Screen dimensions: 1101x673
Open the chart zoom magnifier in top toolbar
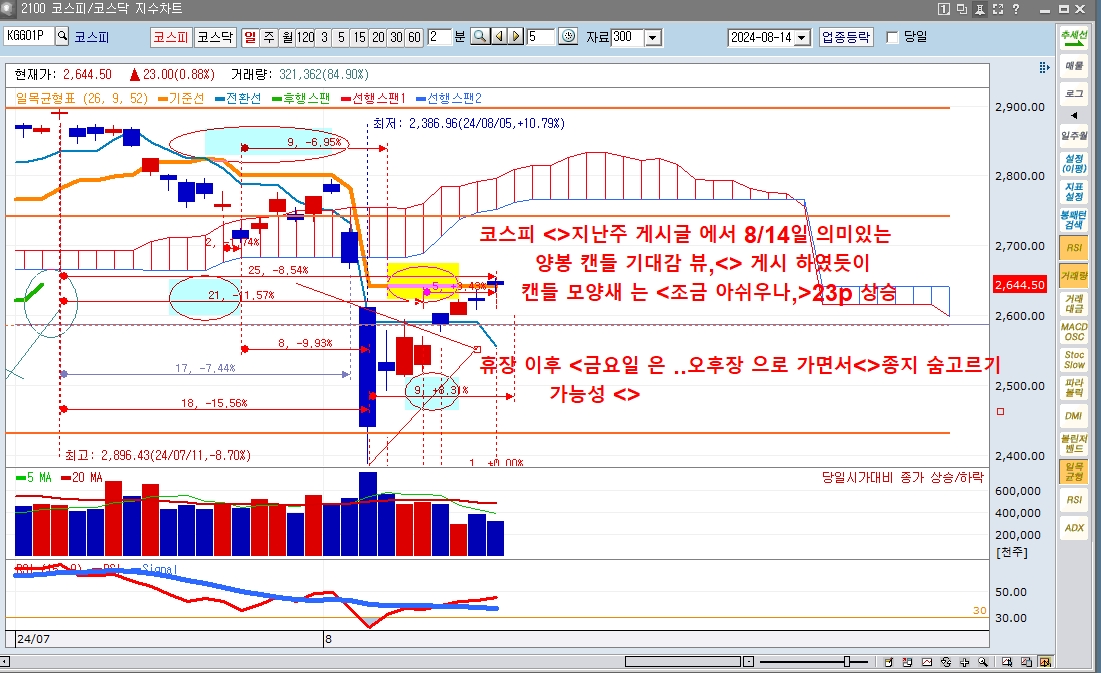click(x=480, y=37)
